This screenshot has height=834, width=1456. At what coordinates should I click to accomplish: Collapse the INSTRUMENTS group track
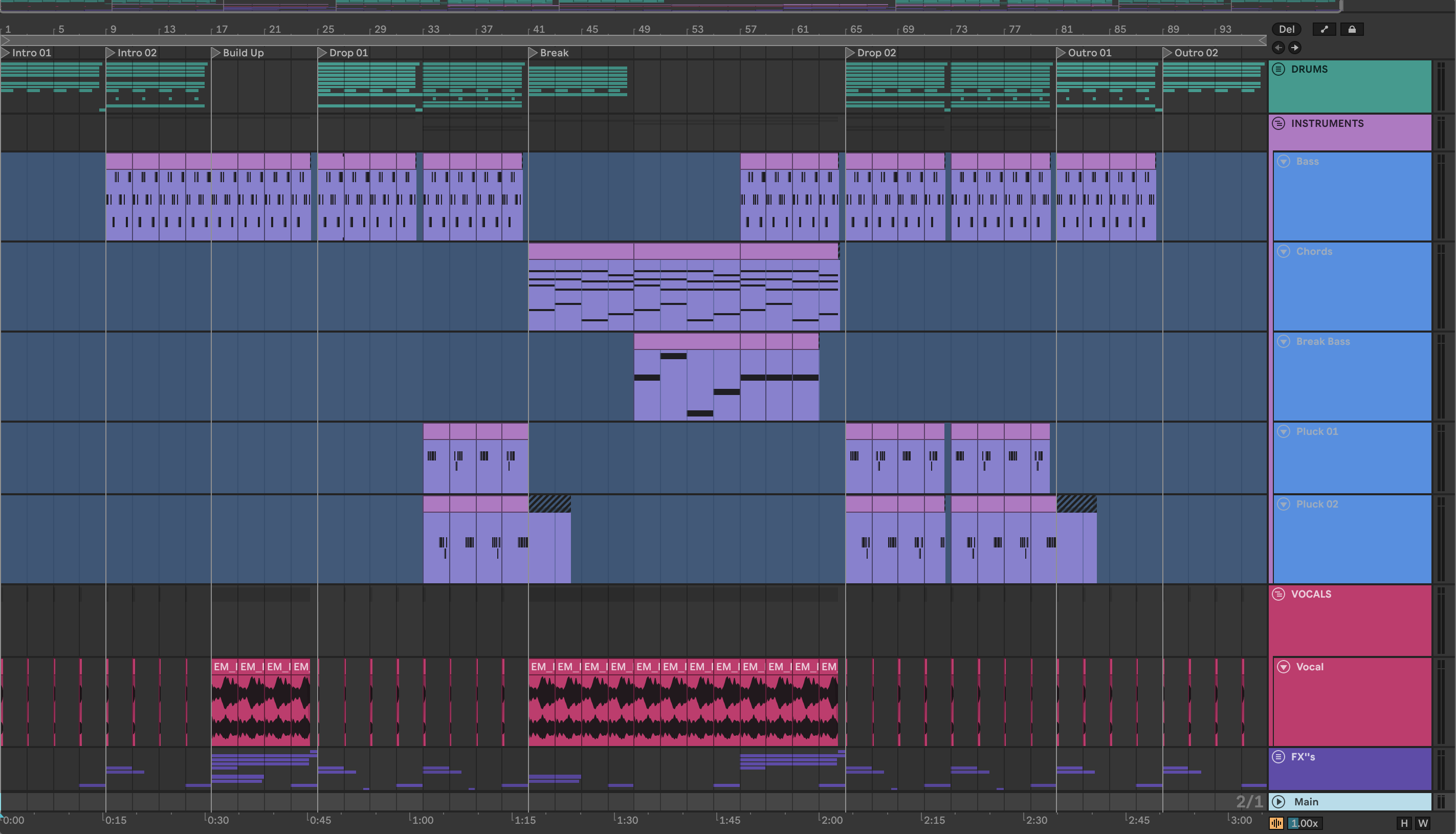point(1278,124)
